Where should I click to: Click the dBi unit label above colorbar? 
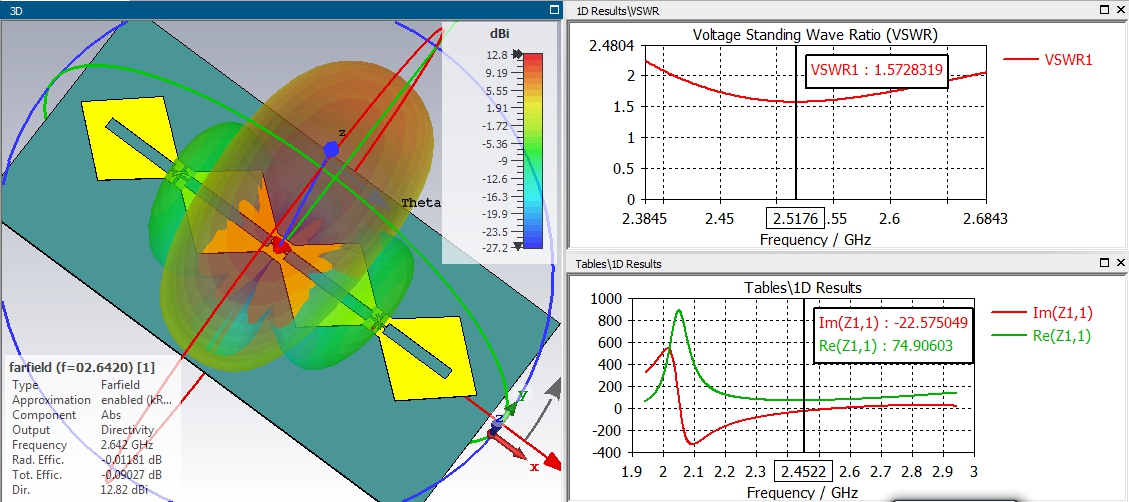[500, 33]
